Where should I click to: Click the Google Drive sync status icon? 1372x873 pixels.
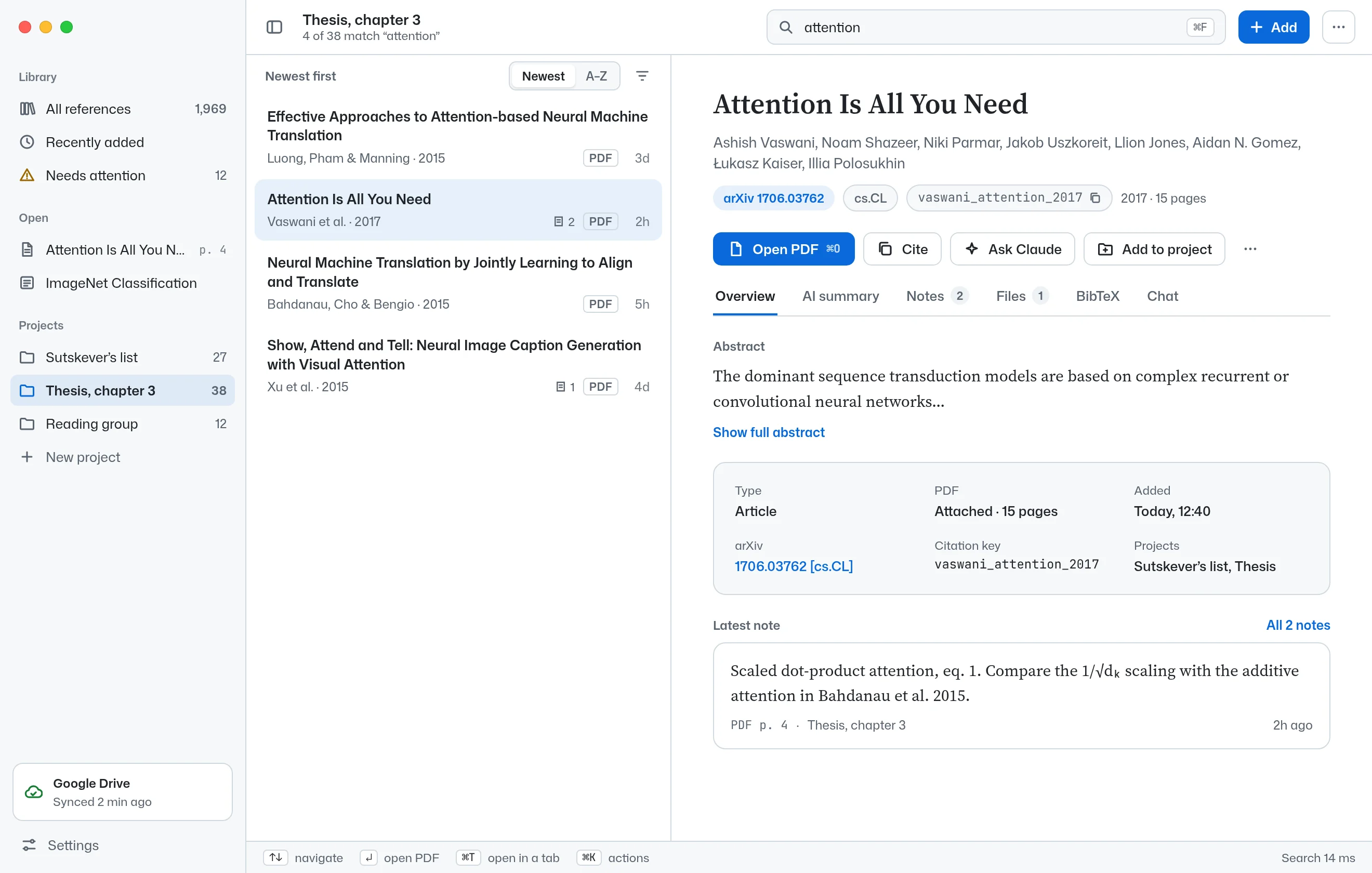click(x=34, y=792)
